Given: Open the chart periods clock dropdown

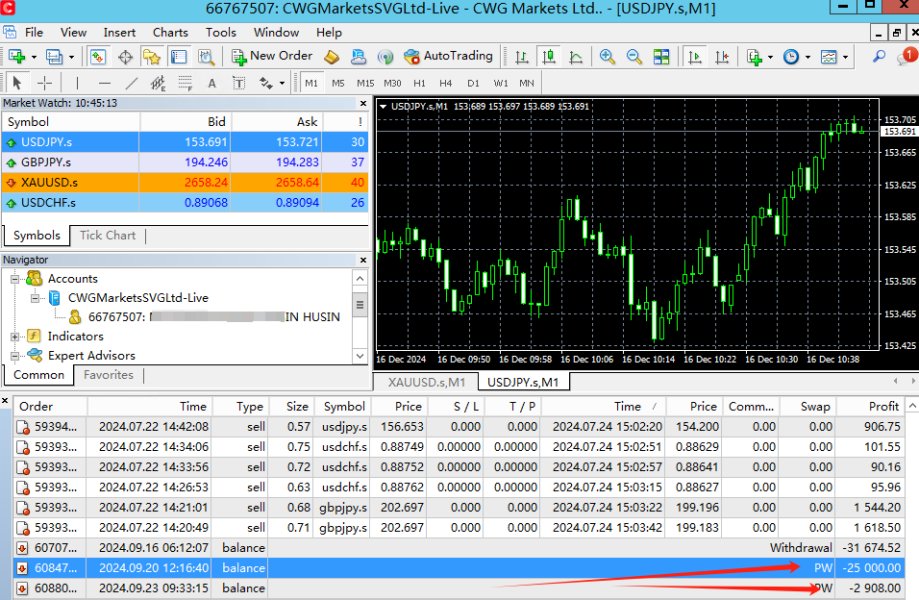Looking at the screenshot, I should click(x=792, y=56).
